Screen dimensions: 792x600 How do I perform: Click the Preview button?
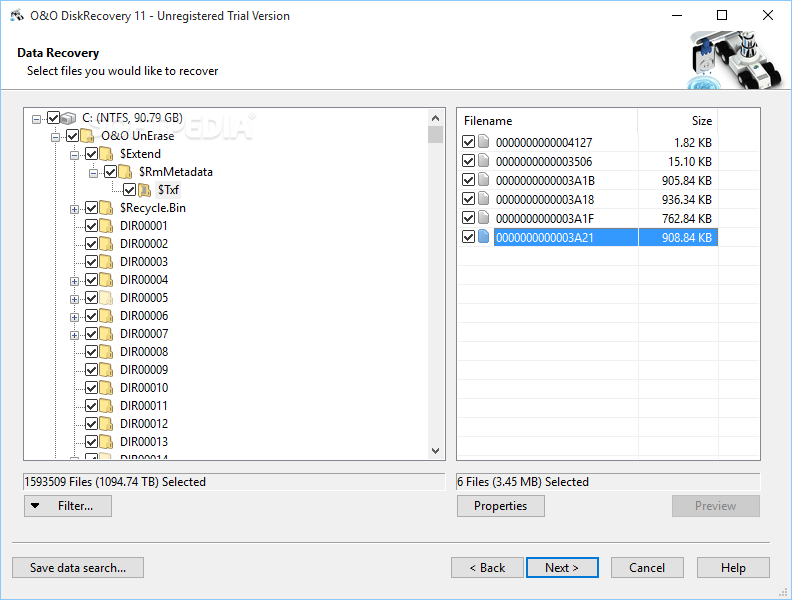point(716,506)
